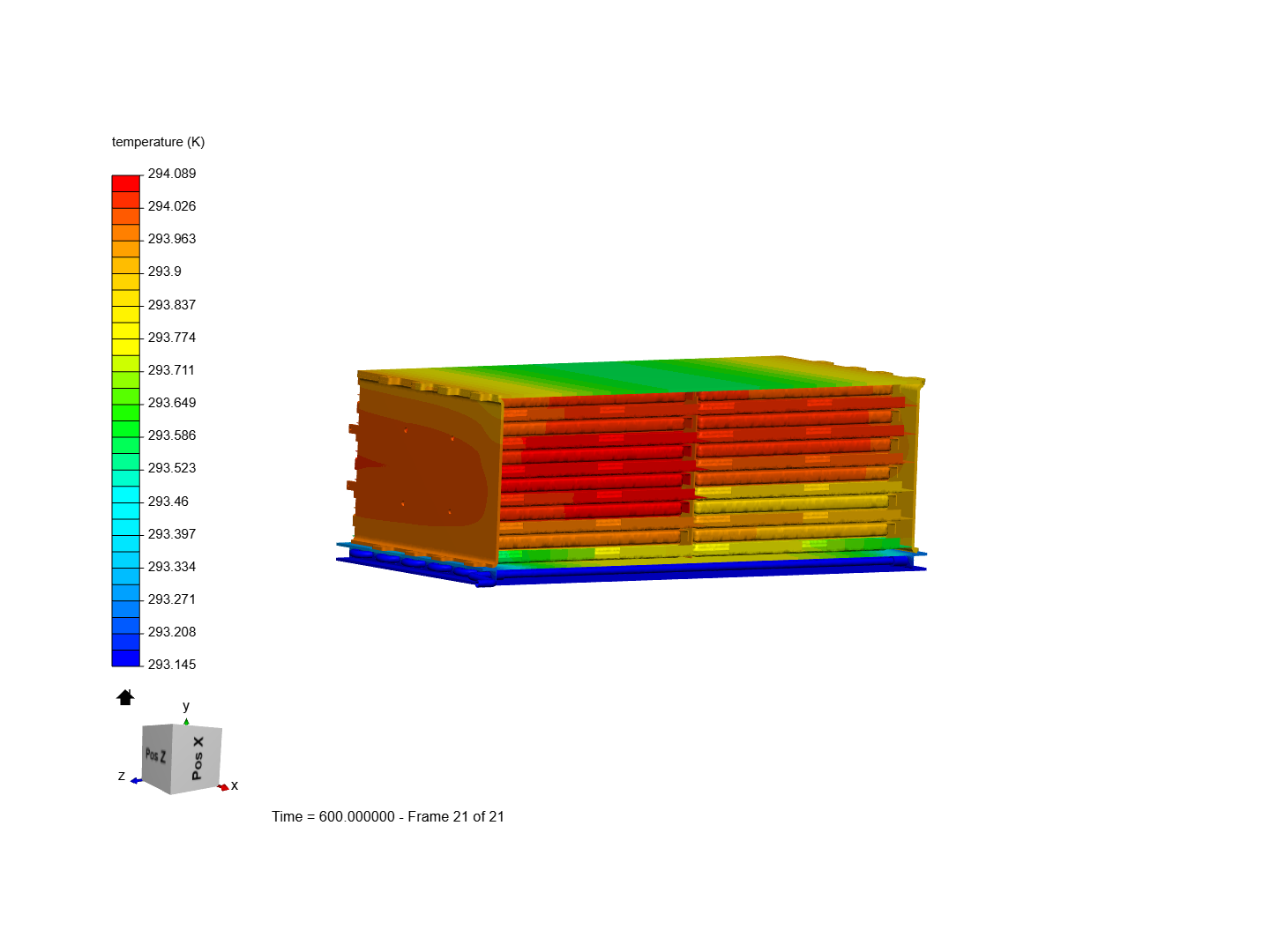Image resolution: width=1270 pixels, height=952 pixels.
Task: Click the 293.145 minimum legend value
Action: pyautogui.click(x=172, y=665)
